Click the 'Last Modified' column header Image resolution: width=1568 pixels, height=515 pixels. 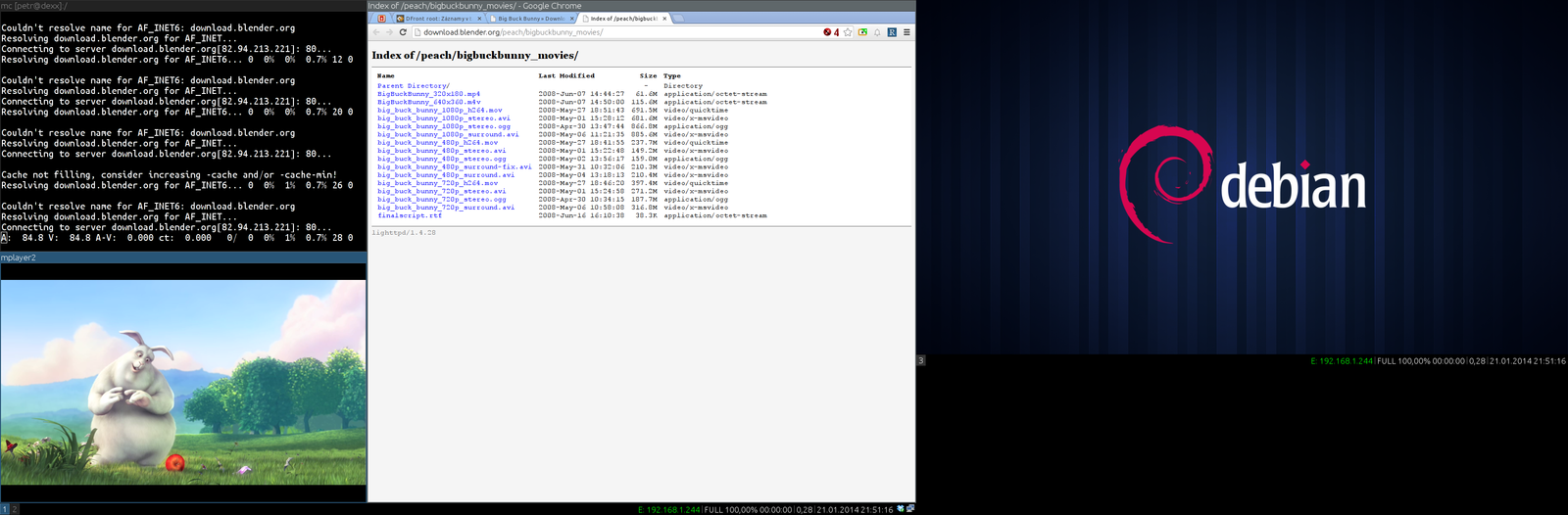coord(566,75)
